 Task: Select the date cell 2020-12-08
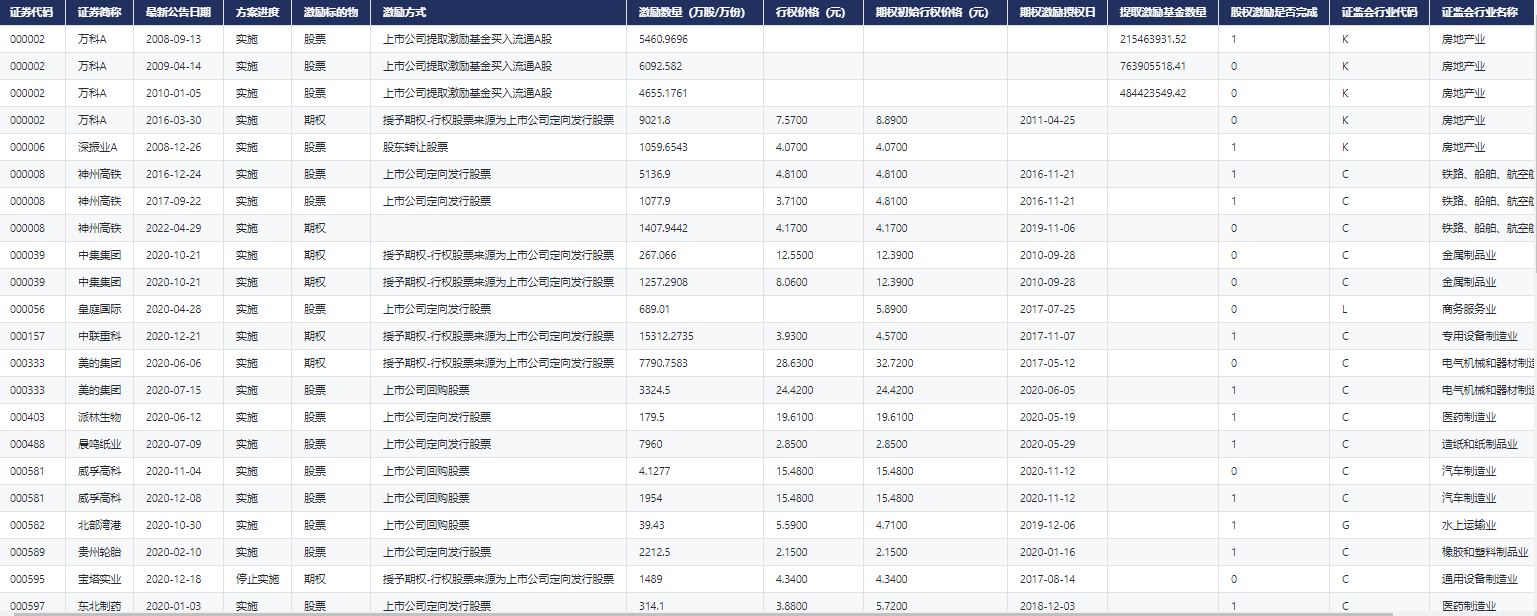point(173,498)
